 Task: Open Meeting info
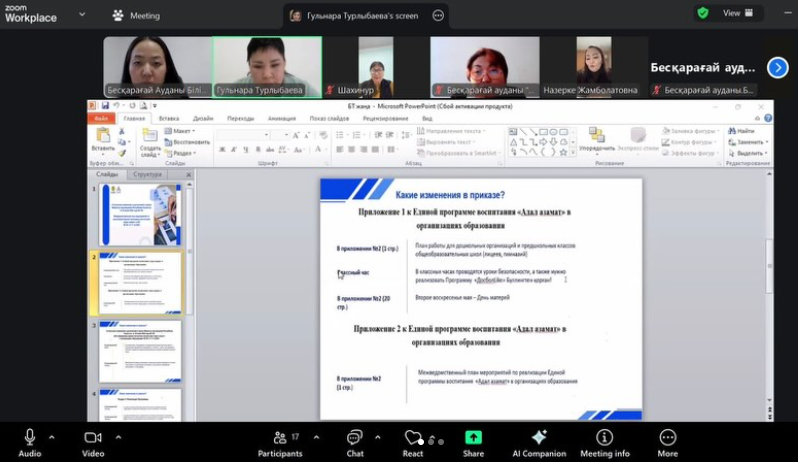pos(605,438)
